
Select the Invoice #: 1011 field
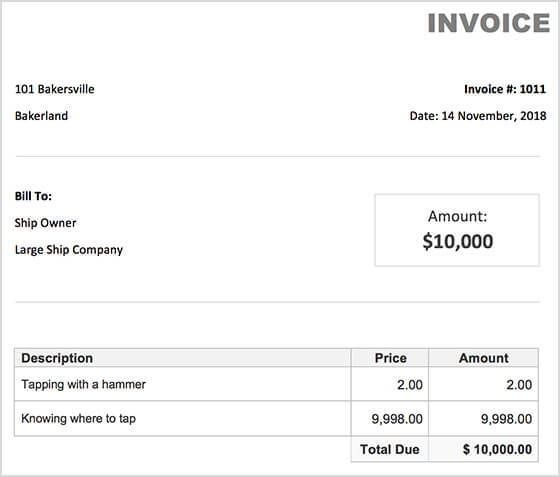505,89
